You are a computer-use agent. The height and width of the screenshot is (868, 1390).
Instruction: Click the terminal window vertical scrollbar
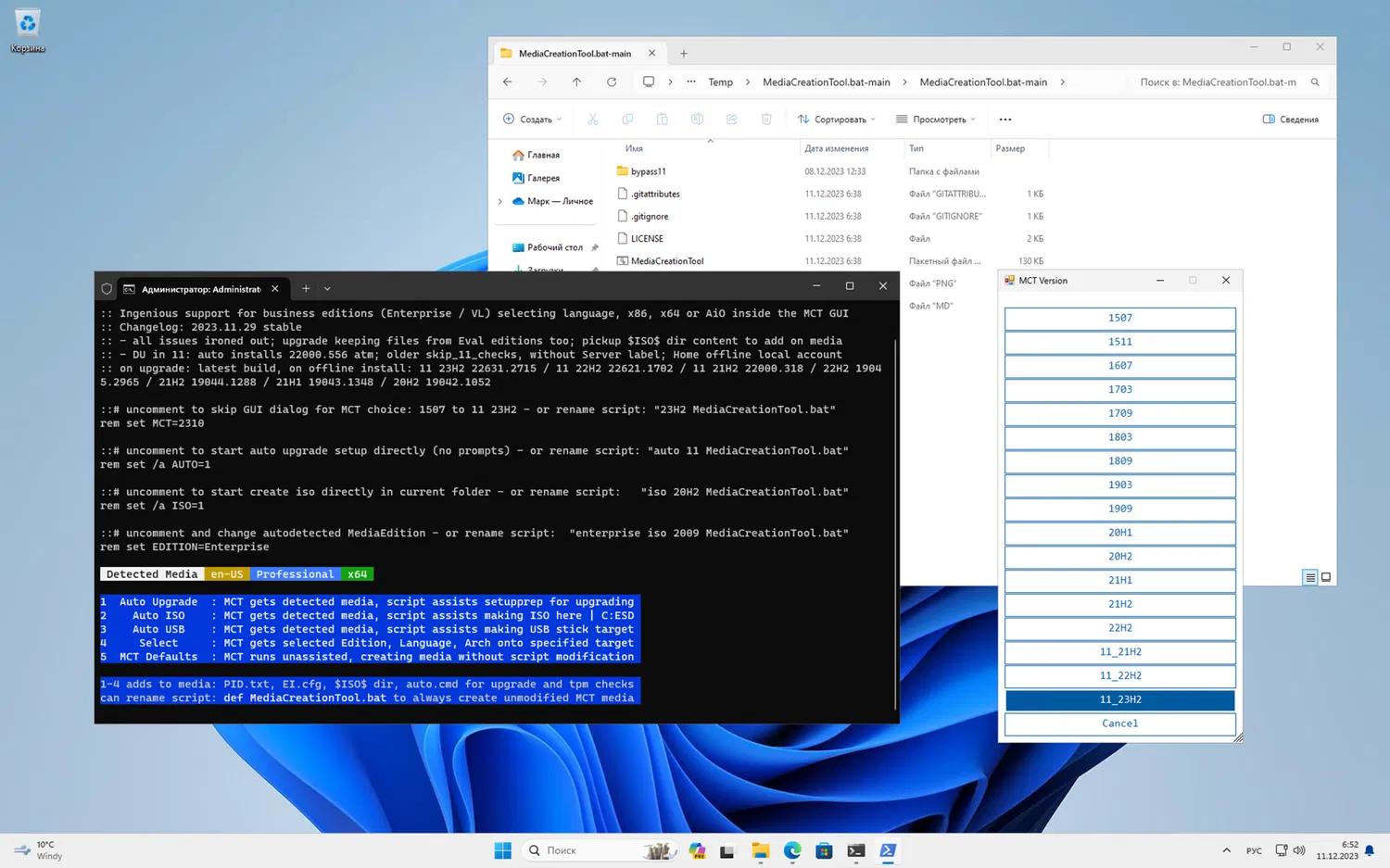895,519
